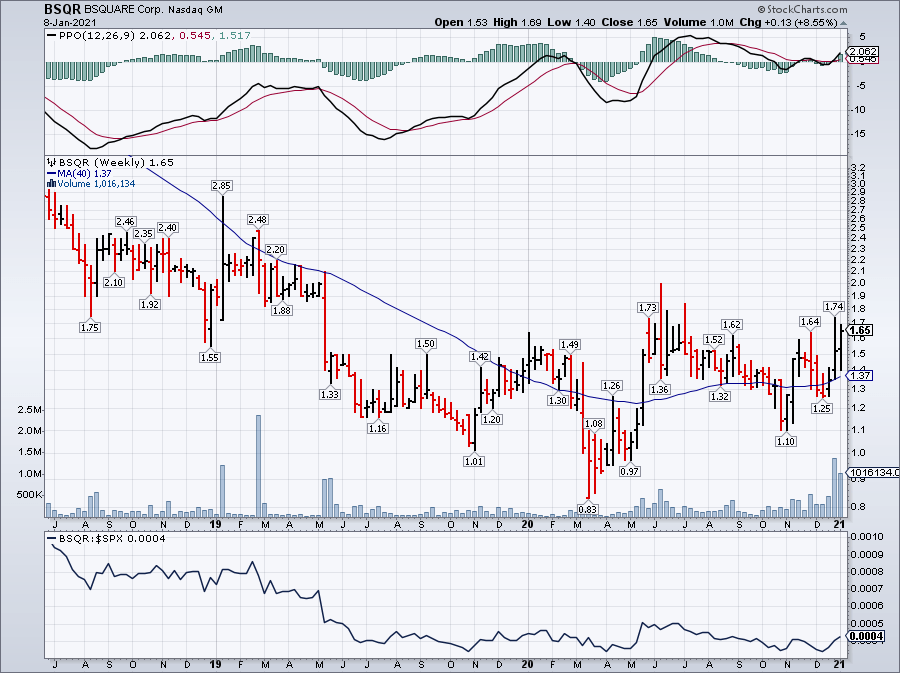Click the 1.52 price annotation
The image size is (900, 673).
coord(713,340)
